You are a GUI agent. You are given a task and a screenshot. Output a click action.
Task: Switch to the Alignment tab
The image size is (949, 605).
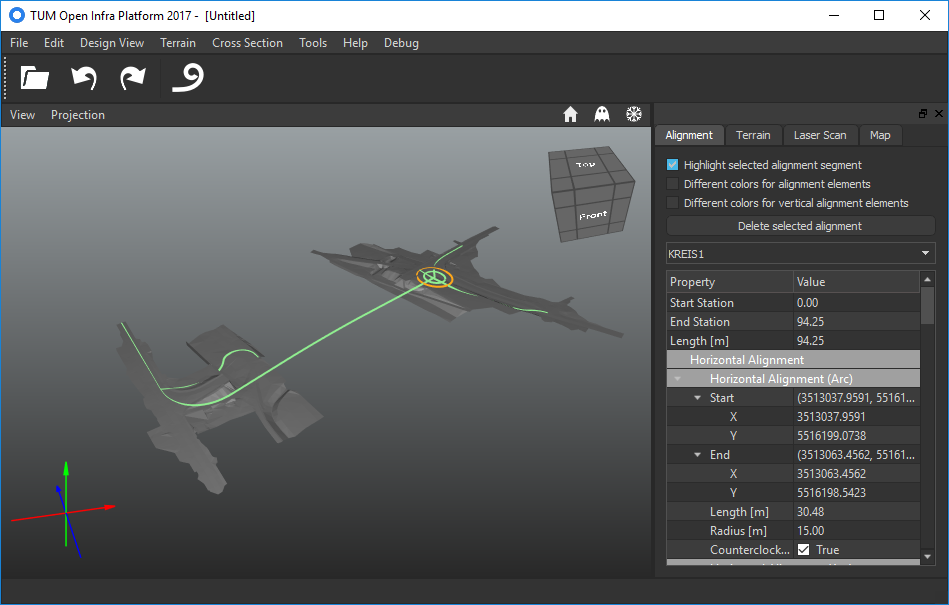coord(689,135)
